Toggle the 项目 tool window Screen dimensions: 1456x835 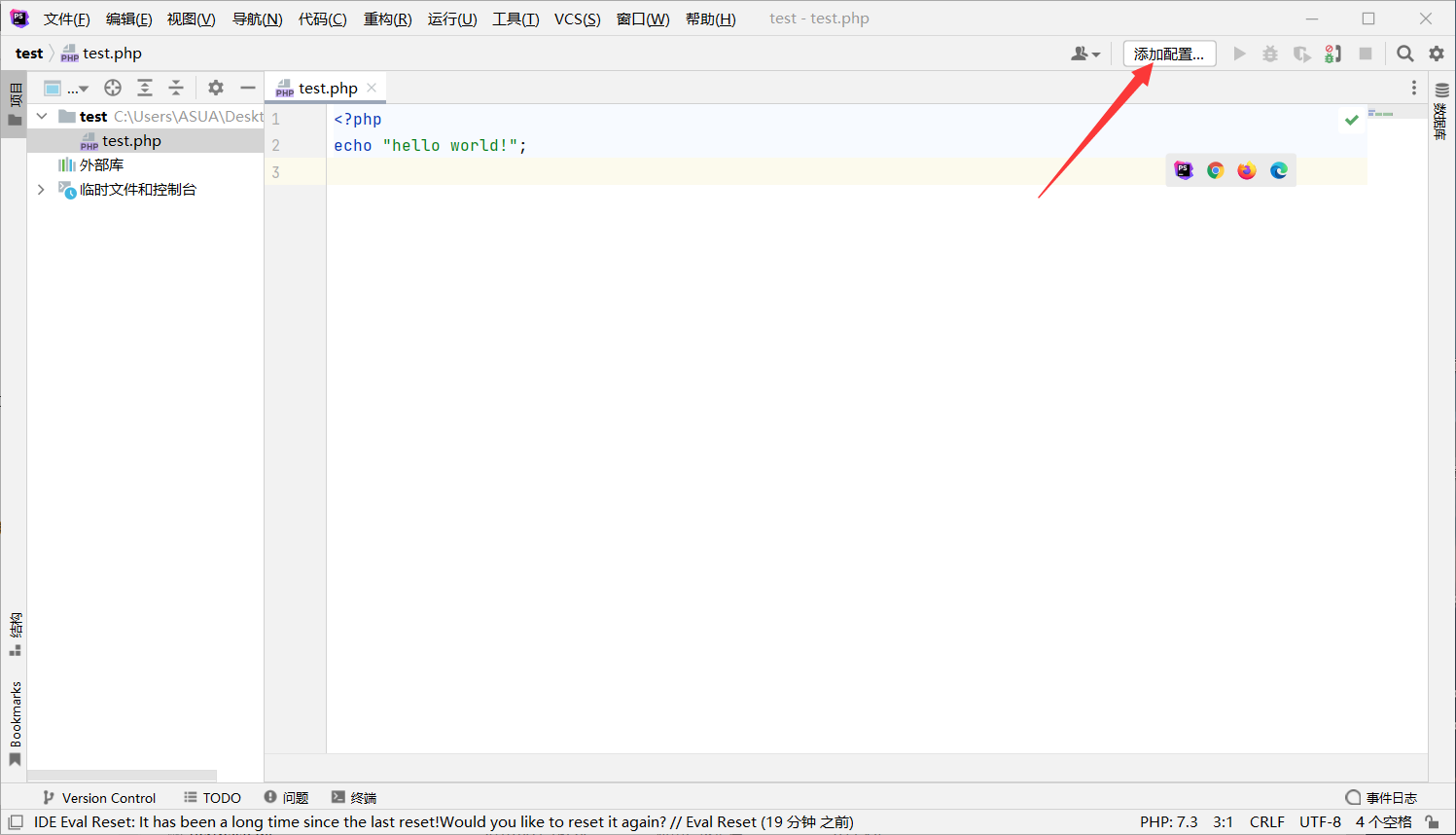pos(15,104)
